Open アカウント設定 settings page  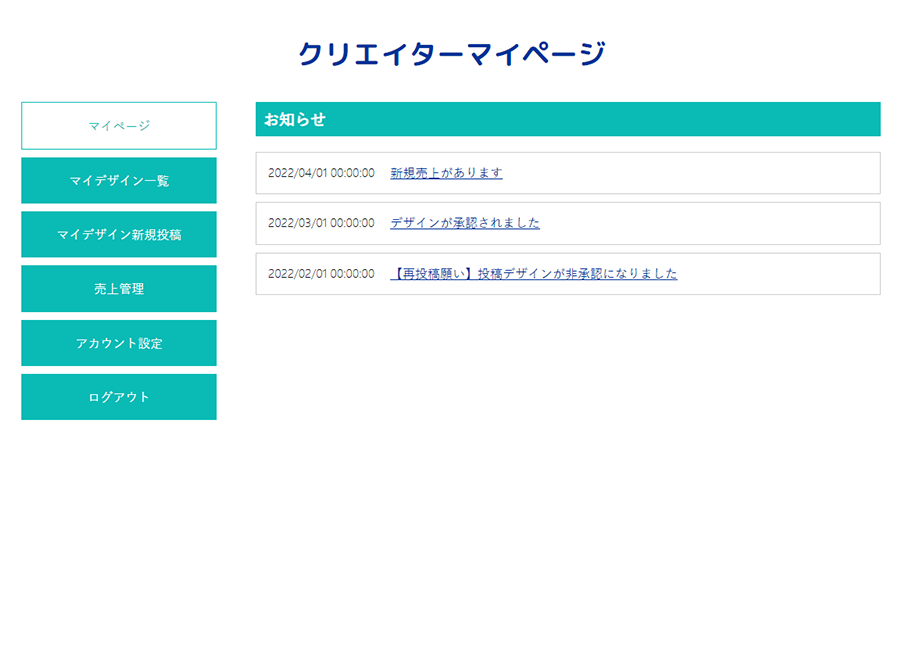[118, 343]
